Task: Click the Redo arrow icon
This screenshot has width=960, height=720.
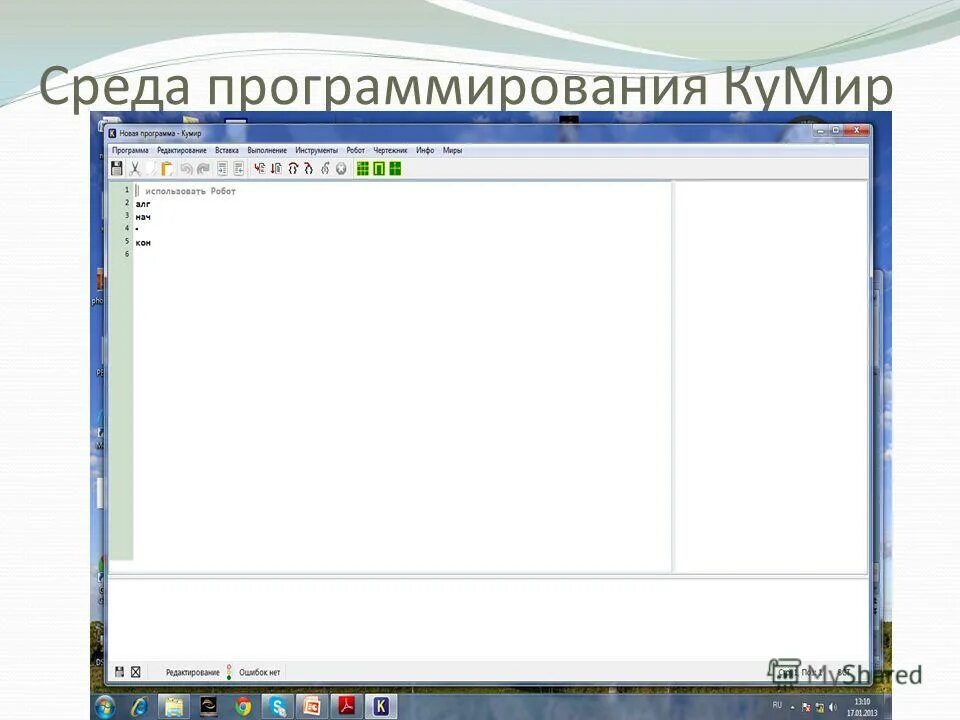Action: (x=203, y=168)
